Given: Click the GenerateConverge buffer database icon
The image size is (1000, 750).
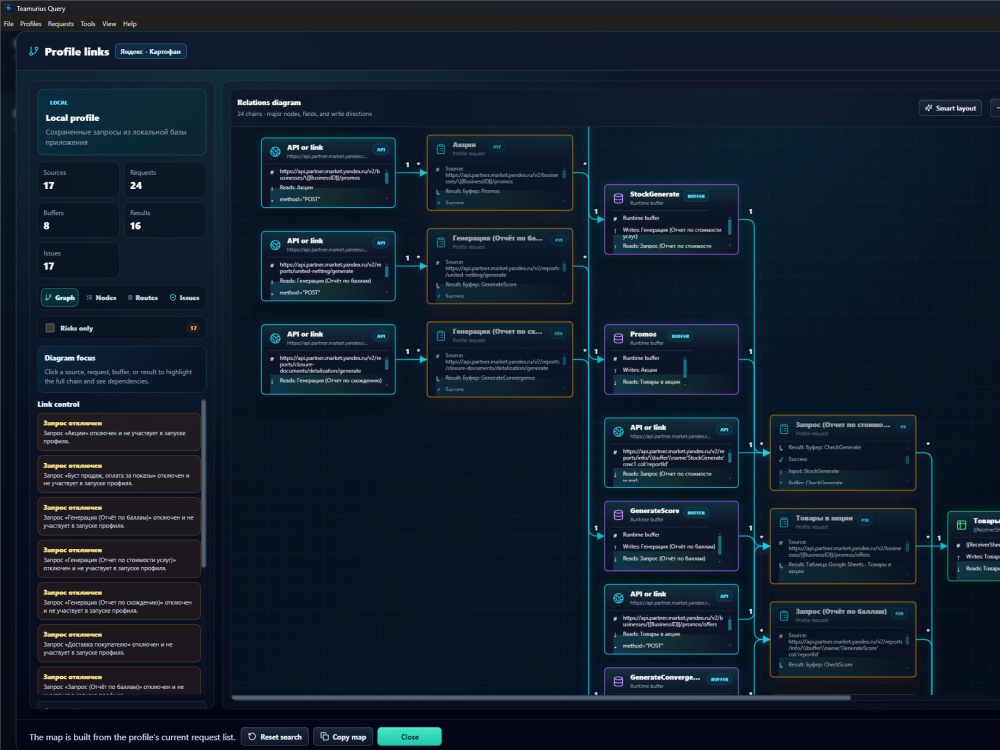Looking at the screenshot, I should 618,682.
